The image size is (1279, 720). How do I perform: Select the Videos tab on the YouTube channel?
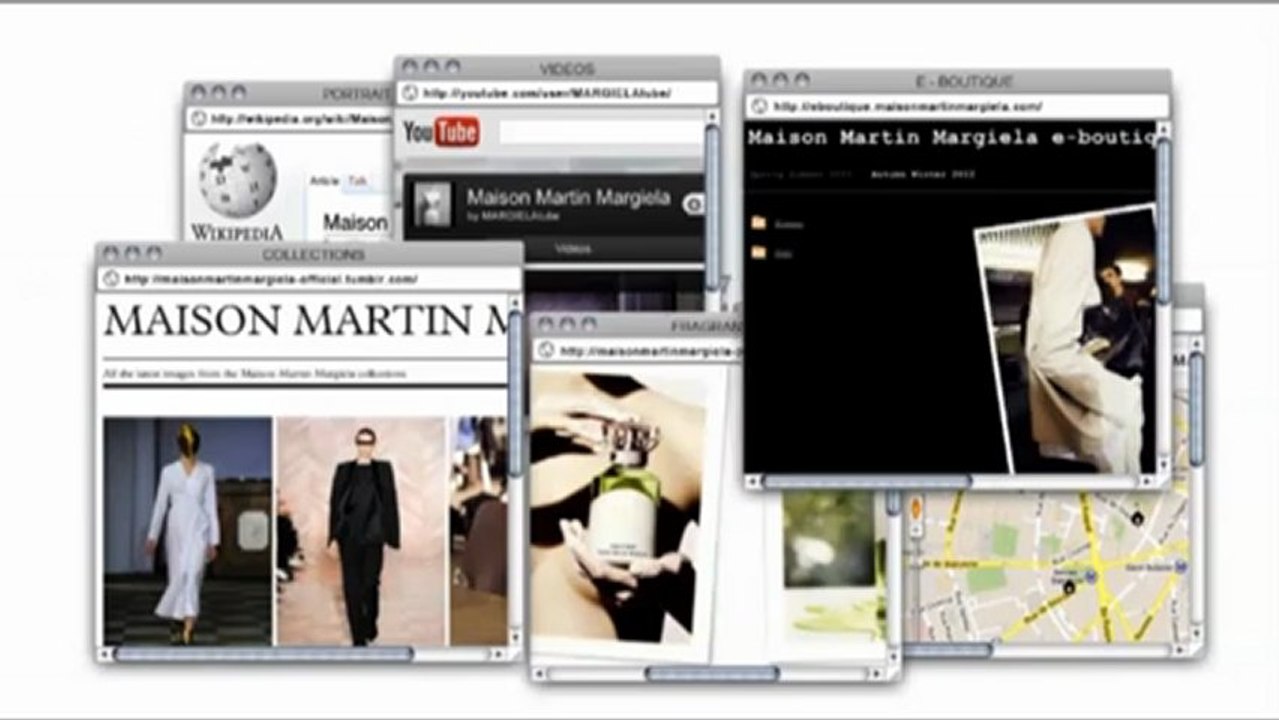pyautogui.click(x=573, y=248)
